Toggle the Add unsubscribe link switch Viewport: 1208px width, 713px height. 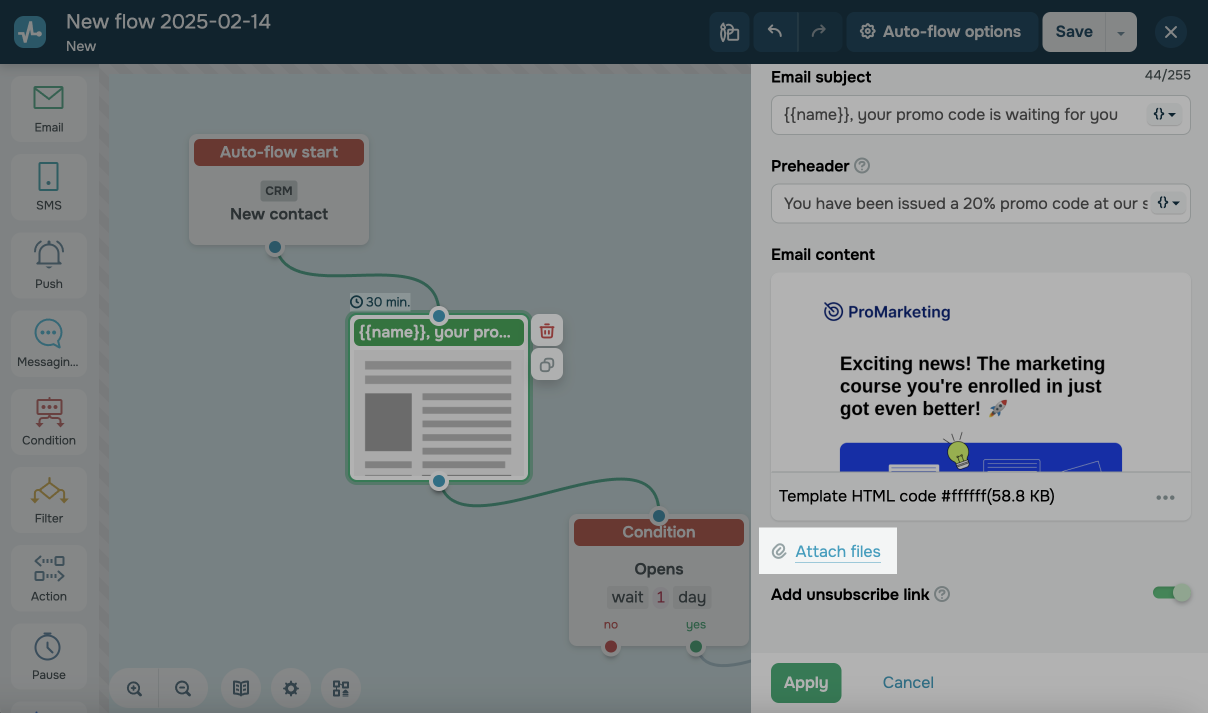click(x=1171, y=594)
